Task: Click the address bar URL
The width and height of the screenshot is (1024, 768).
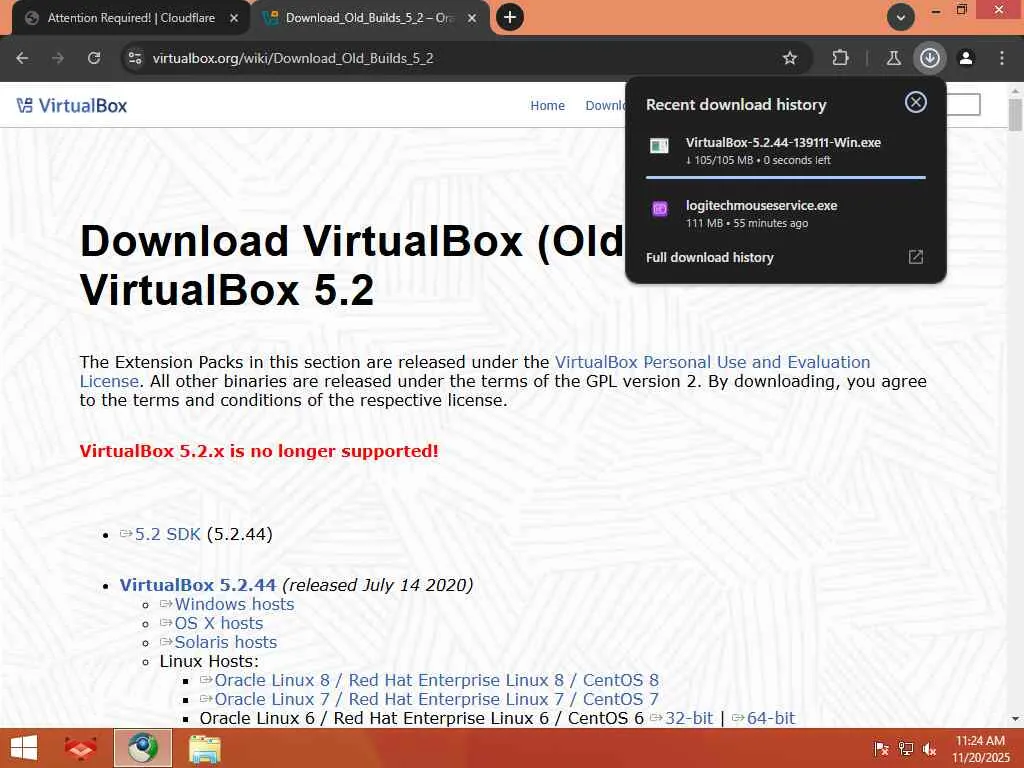Action: pos(293,58)
